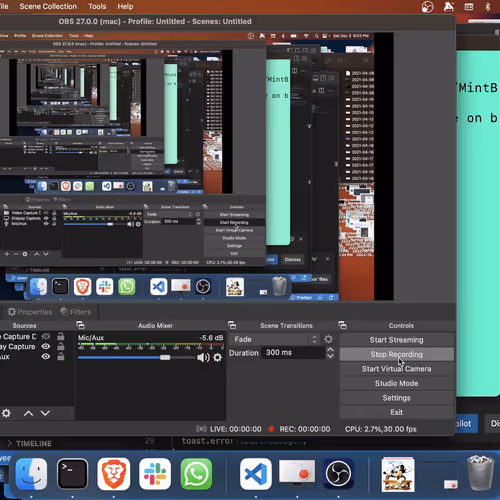Click Stop Recording button
The image size is (500, 500).
tap(397, 354)
